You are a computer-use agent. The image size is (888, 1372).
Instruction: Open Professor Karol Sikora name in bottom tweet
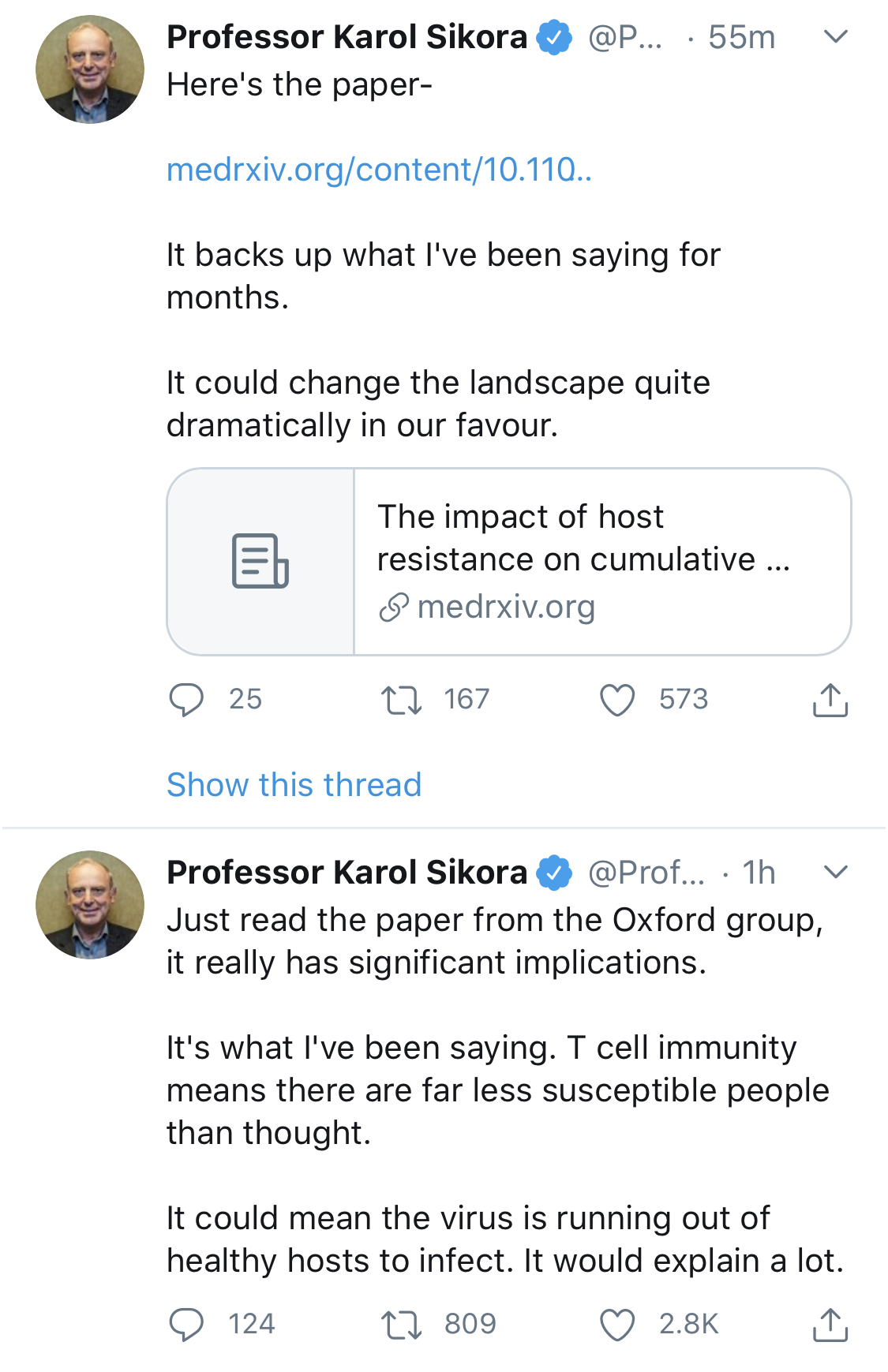[x=347, y=873]
